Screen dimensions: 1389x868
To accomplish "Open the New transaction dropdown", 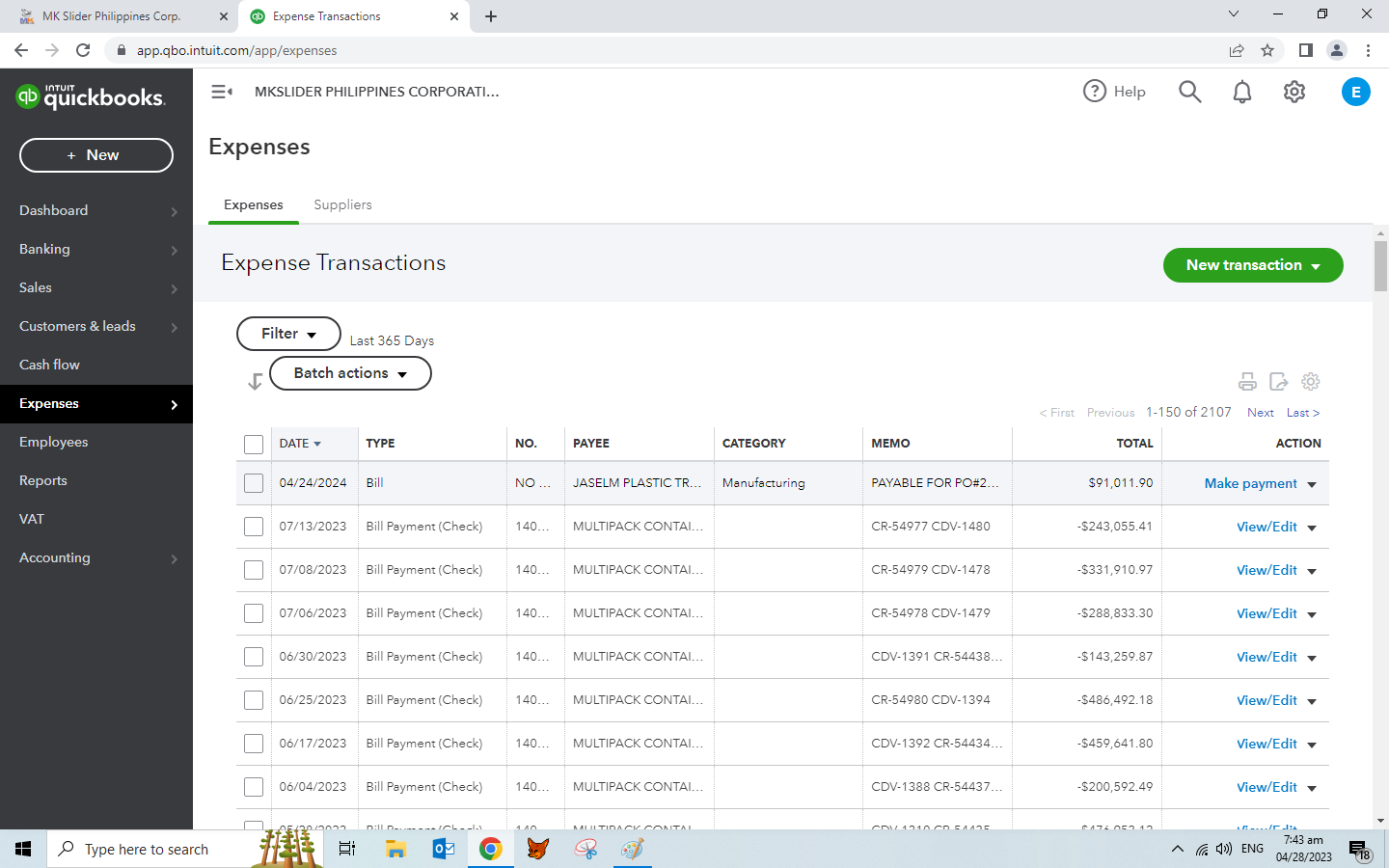I will coord(1253,265).
